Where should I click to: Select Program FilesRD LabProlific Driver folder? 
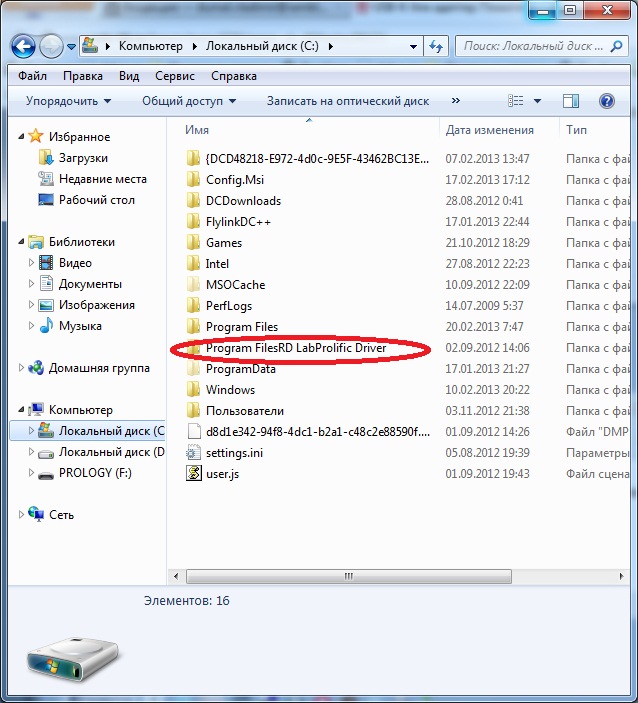point(296,348)
